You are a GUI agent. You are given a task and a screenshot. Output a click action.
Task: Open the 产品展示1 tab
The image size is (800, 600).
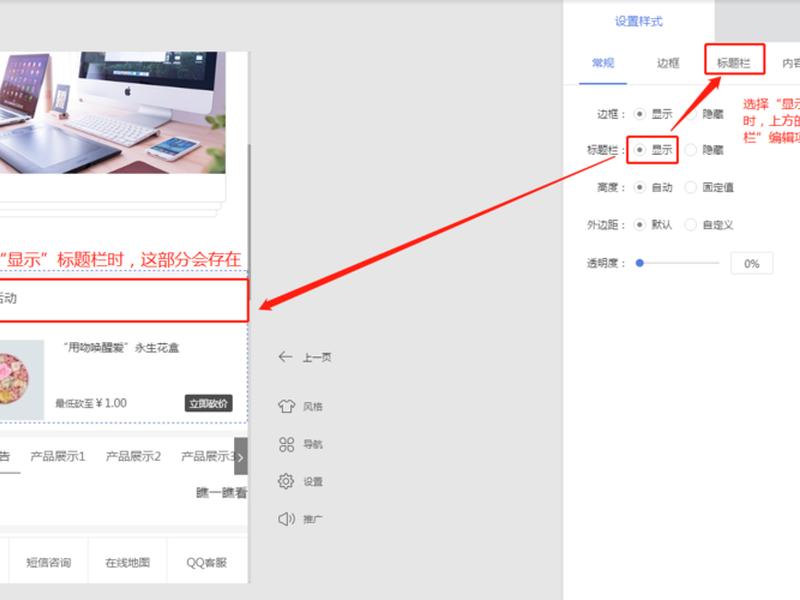click(x=58, y=456)
